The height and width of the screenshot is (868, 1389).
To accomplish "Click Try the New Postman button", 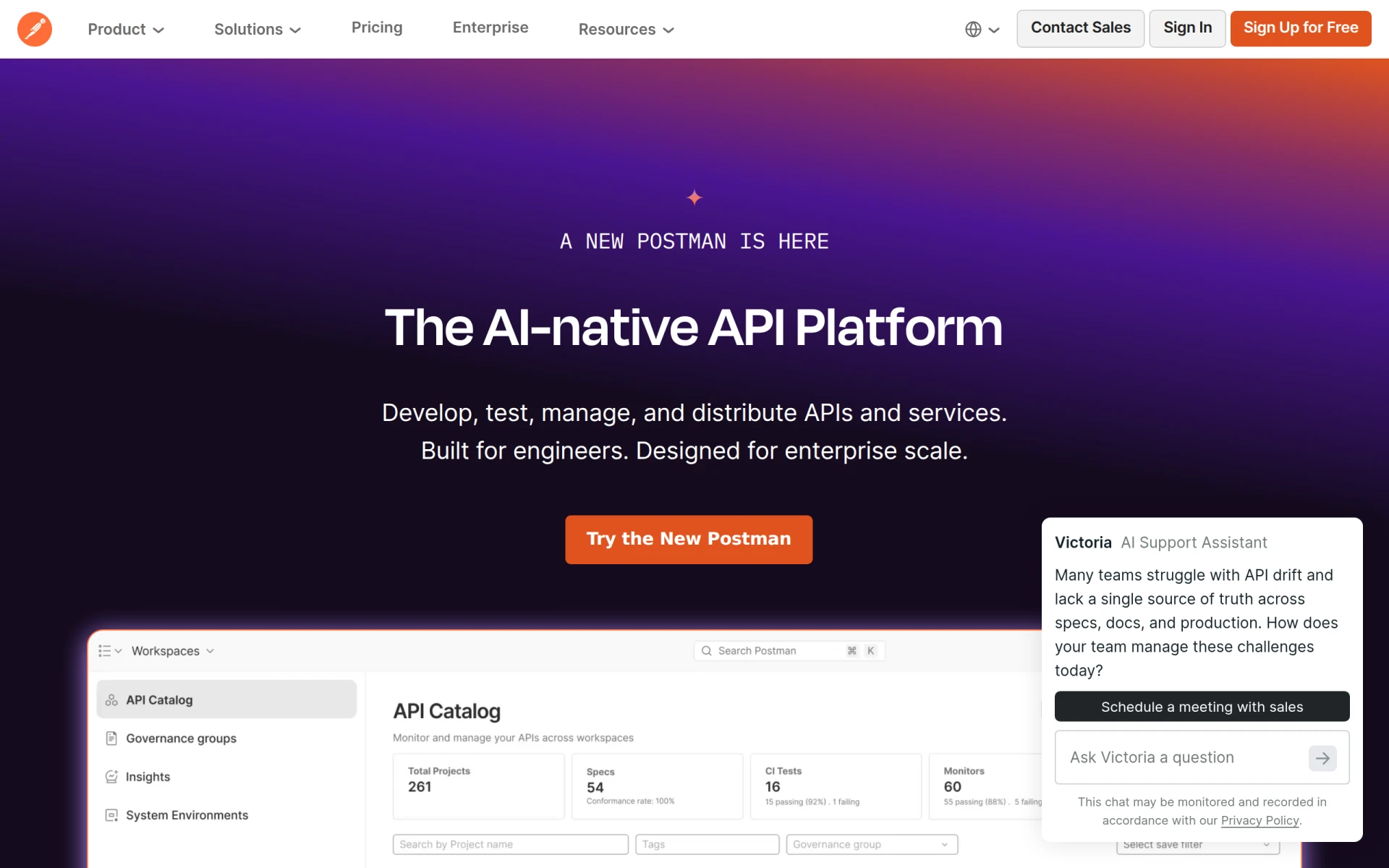I will [x=689, y=540].
